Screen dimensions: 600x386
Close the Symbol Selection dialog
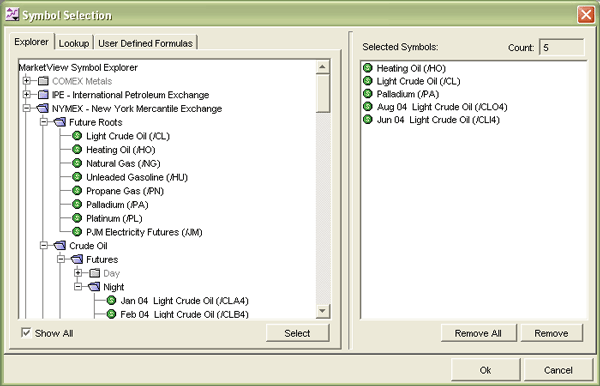(x=586, y=15)
